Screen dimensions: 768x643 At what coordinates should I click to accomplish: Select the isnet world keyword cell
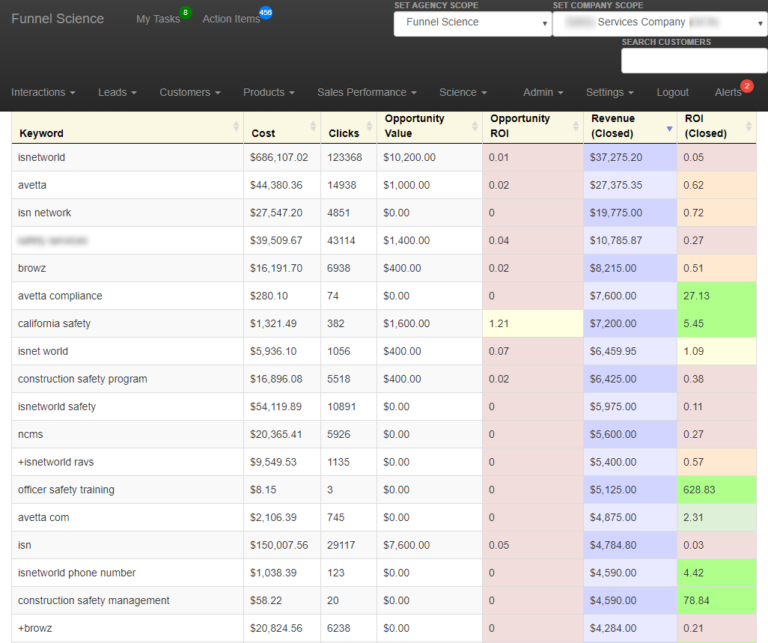(127, 351)
